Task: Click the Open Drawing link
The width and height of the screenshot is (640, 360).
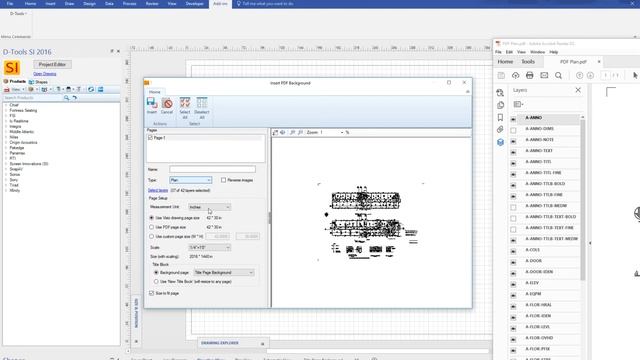Action: pos(44,74)
